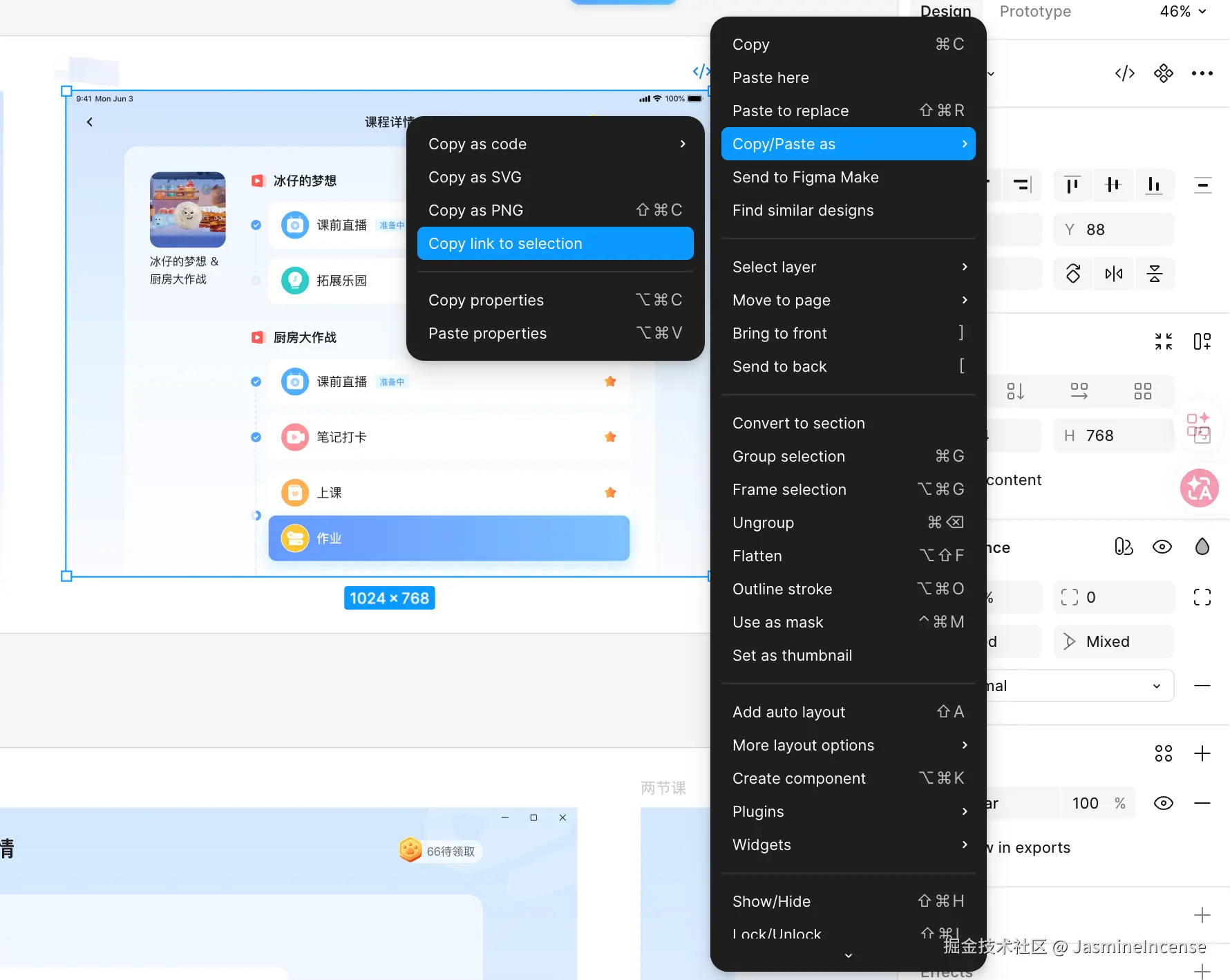
Task: Click the blue 作业 row in the mockup
Action: click(448, 538)
